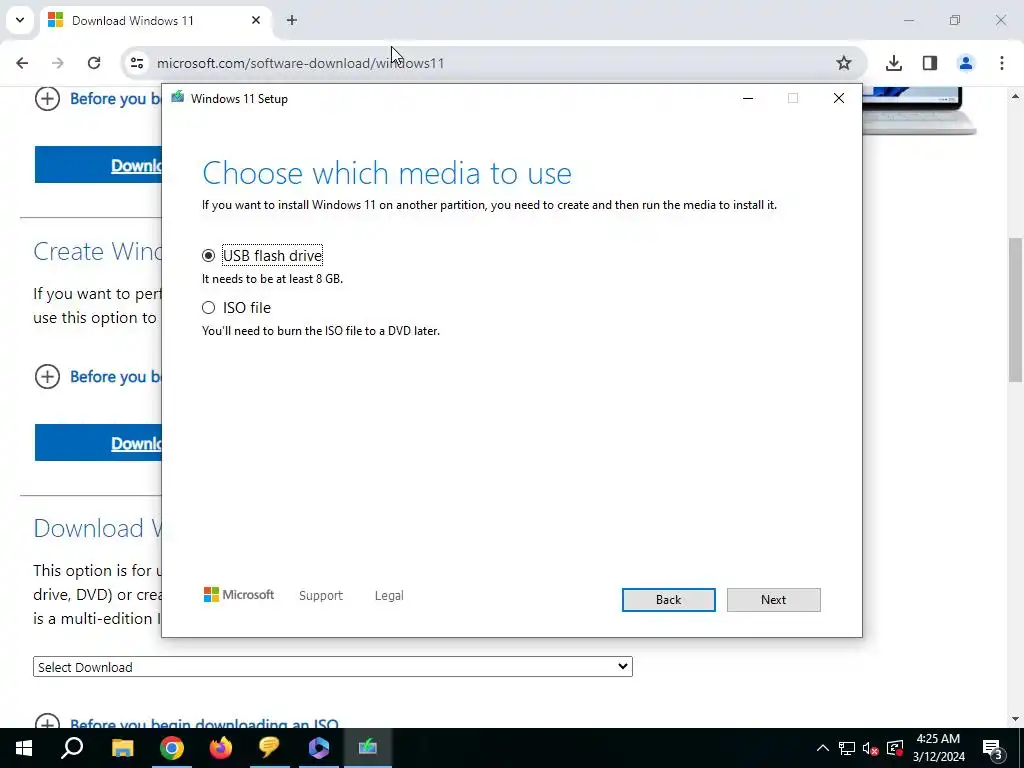This screenshot has width=1024, height=768.
Task: Open the tab search dropdown arrow
Action: (x=20, y=20)
